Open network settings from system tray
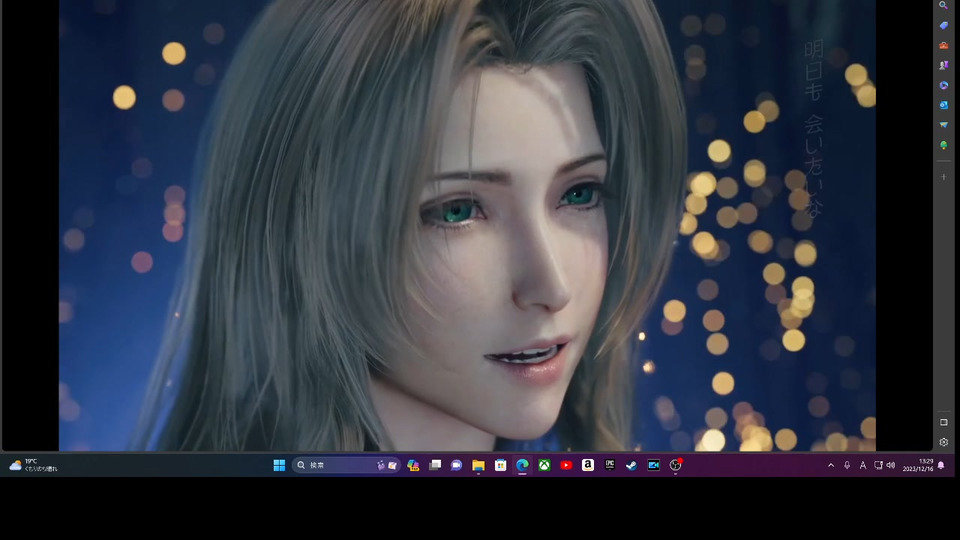 [x=878, y=465]
